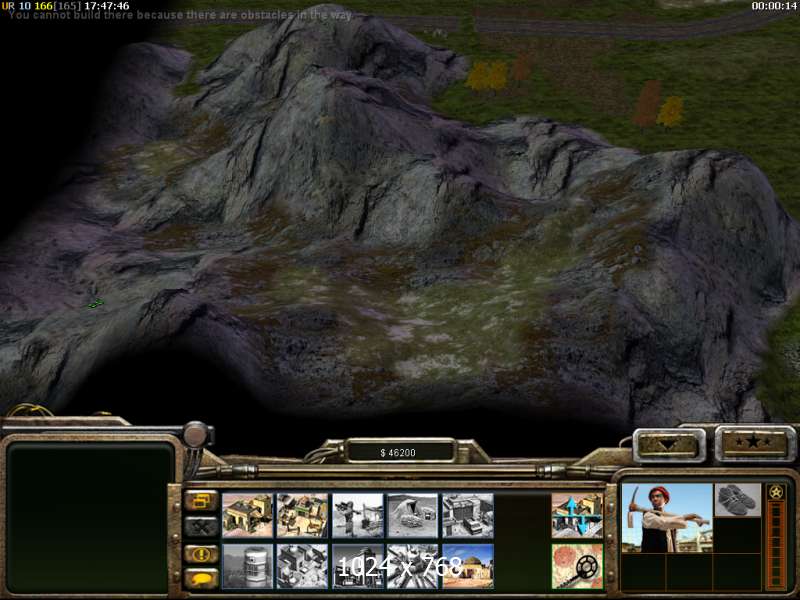This screenshot has height=600, width=800.
Task: Collapse the control bar with down-arrow button
Action: (669, 445)
